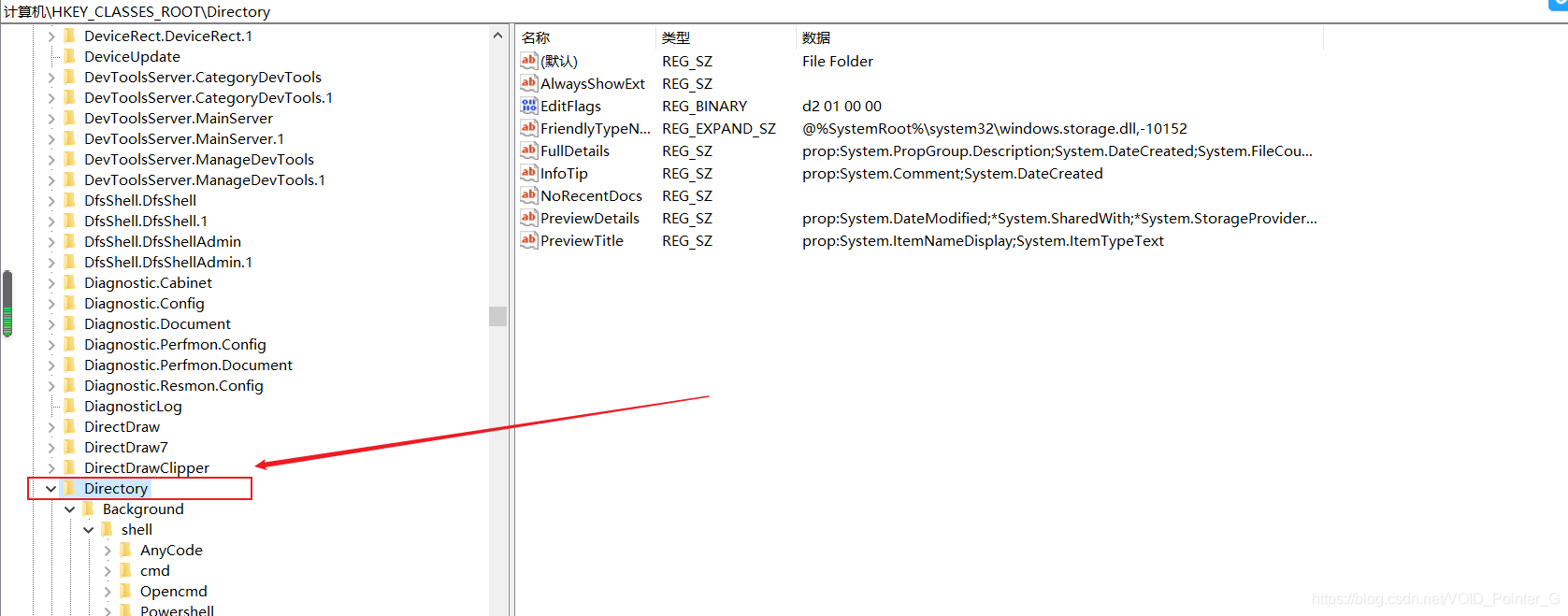Click the string icon beside (默认) value

click(529, 61)
